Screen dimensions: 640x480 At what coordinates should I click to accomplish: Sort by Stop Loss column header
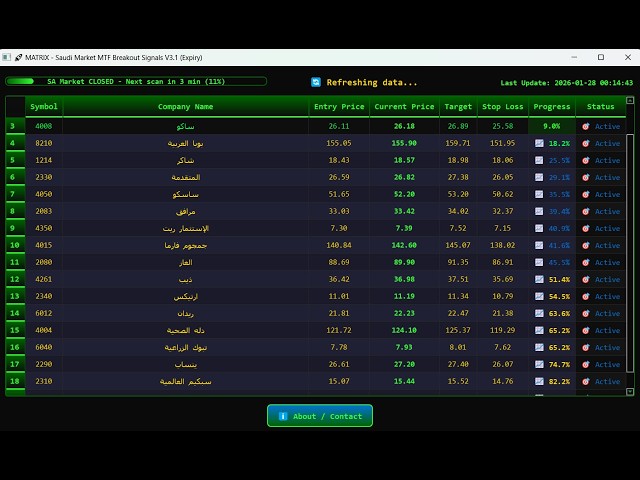(x=502, y=107)
